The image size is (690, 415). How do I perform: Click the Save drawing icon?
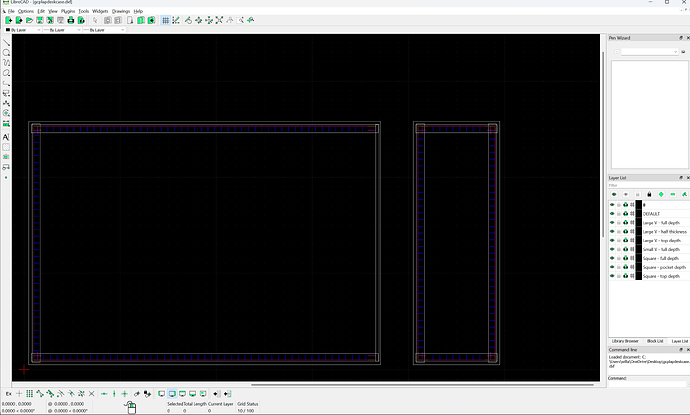(40, 20)
